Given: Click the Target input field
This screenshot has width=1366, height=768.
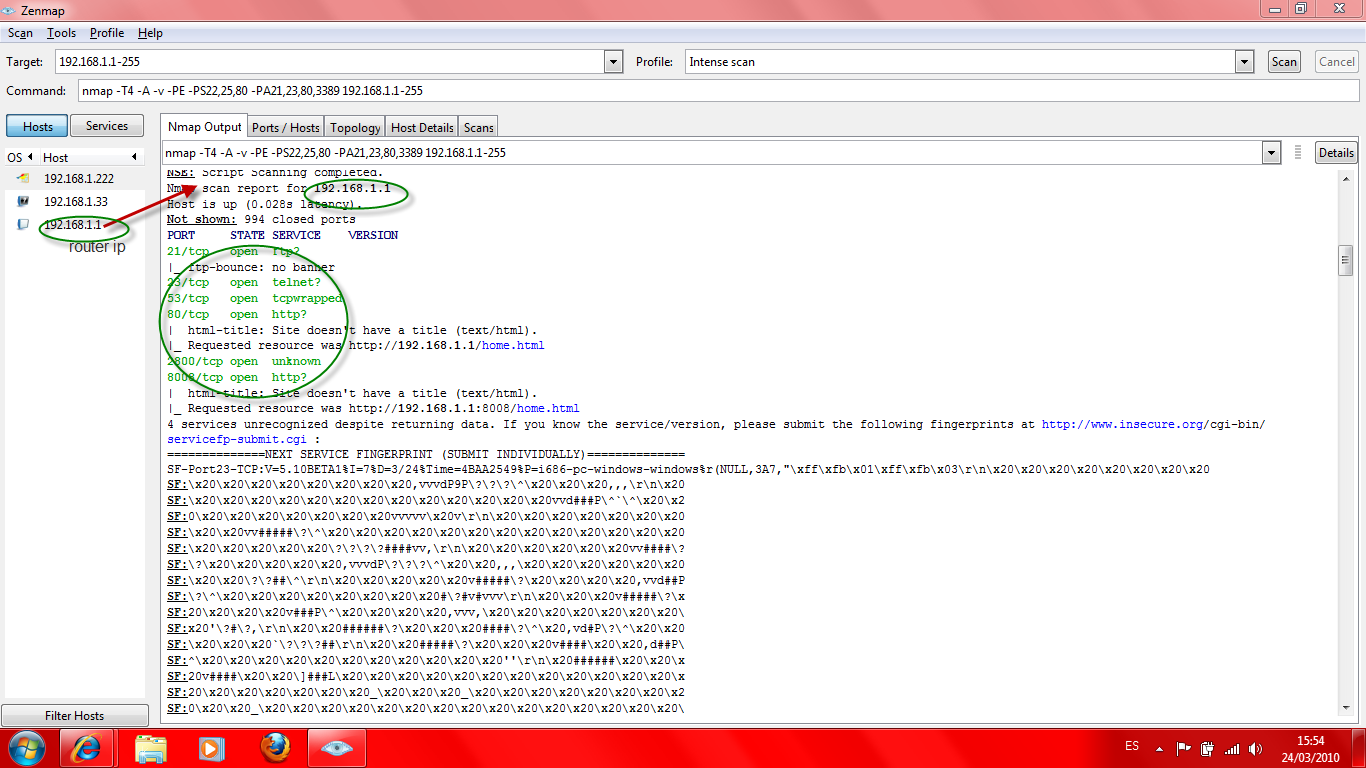Looking at the screenshot, I should tap(330, 62).
